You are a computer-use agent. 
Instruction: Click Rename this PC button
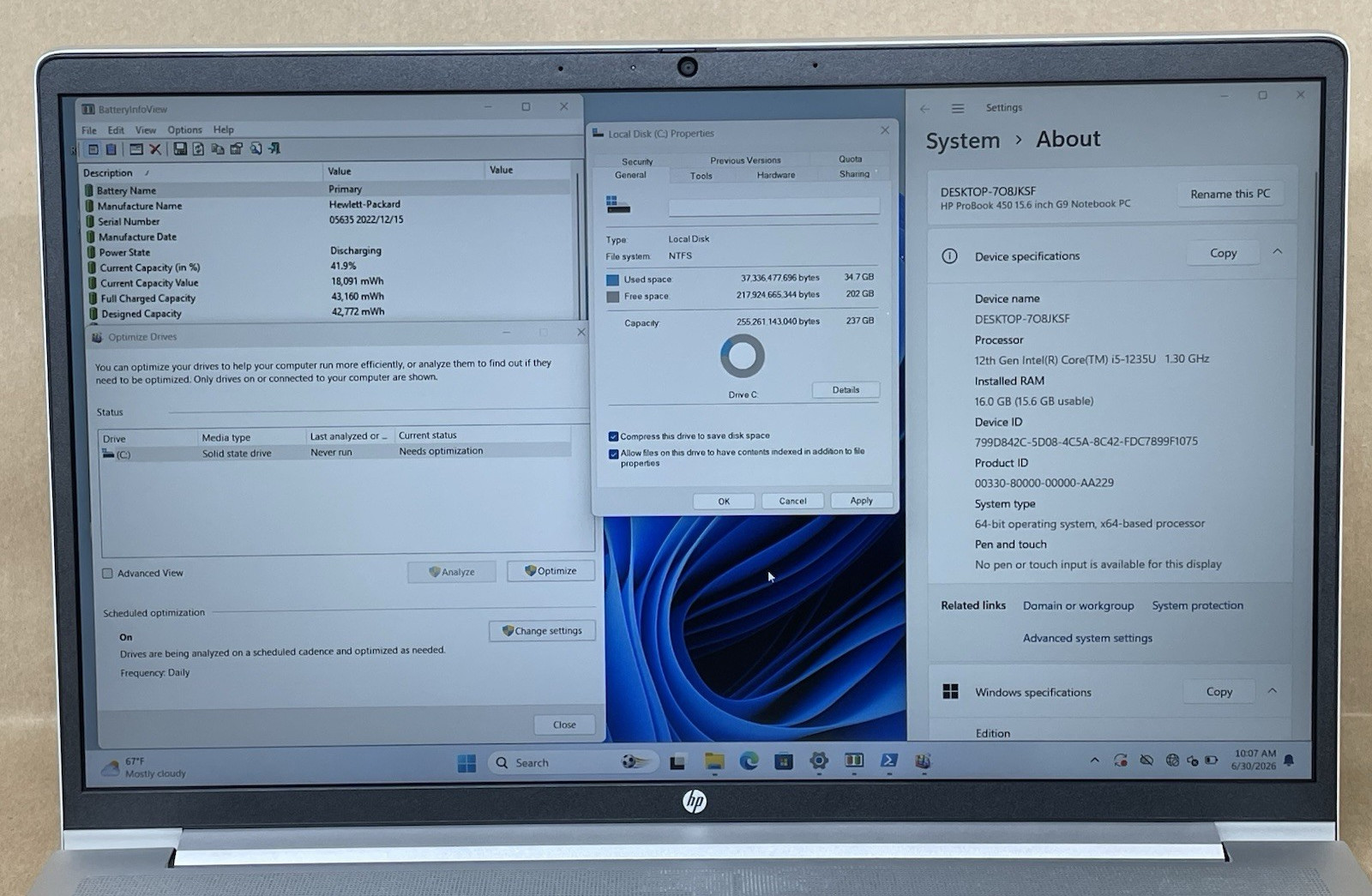pyautogui.click(x=1231, y=194)
